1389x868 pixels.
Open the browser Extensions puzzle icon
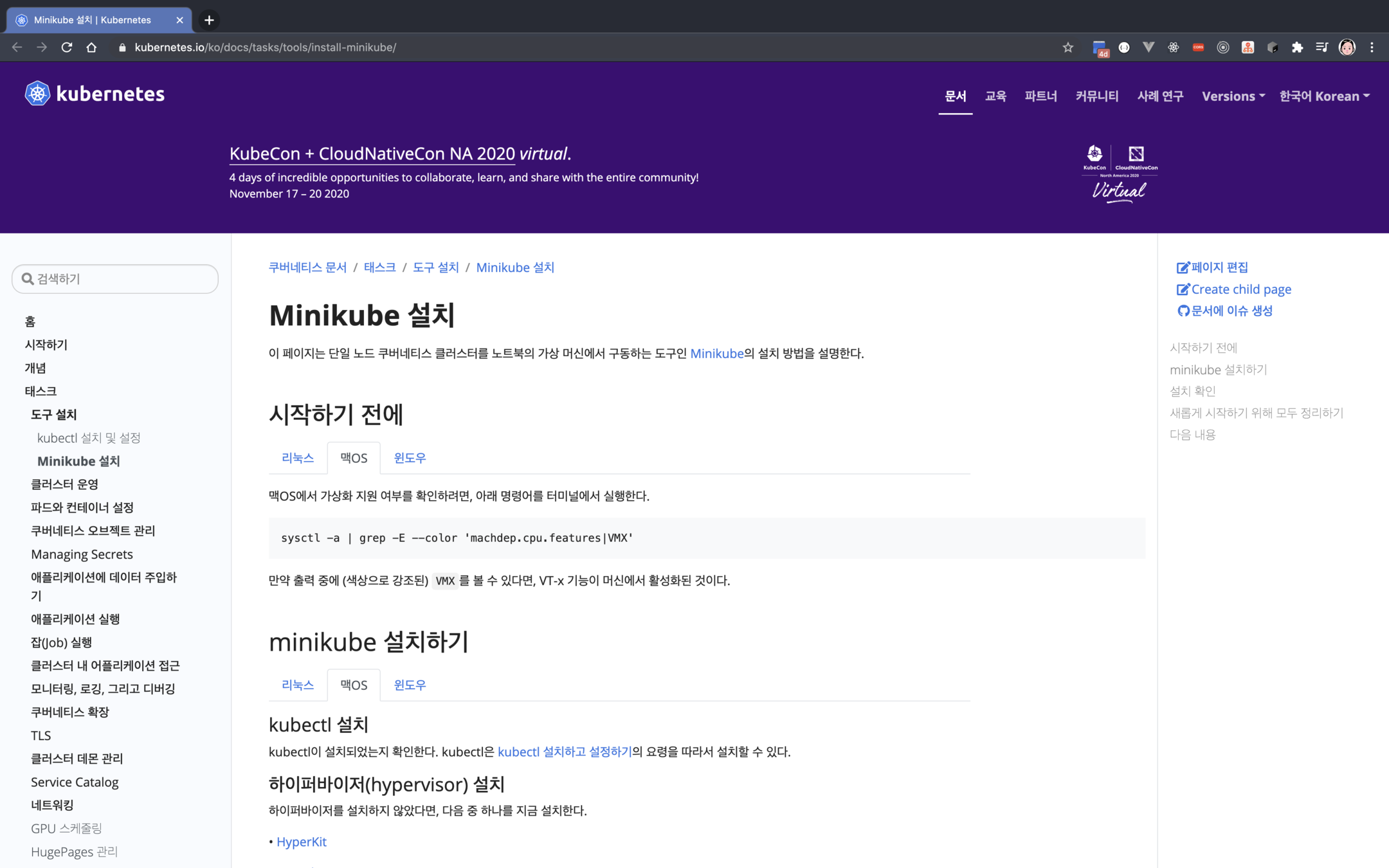tap(1297, 48)
